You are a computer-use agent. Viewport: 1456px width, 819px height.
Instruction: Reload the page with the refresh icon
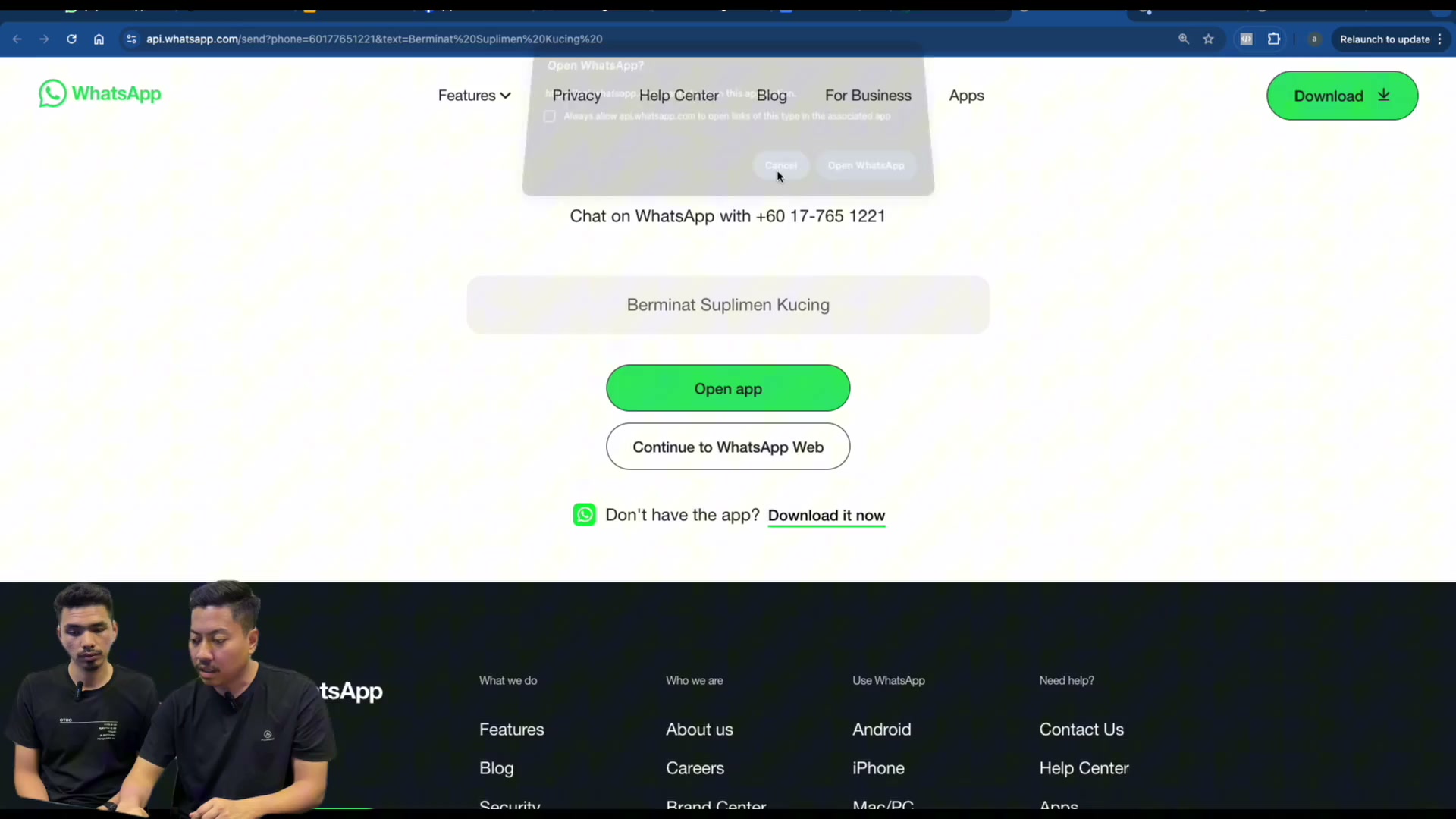click(x=71, y=39)
